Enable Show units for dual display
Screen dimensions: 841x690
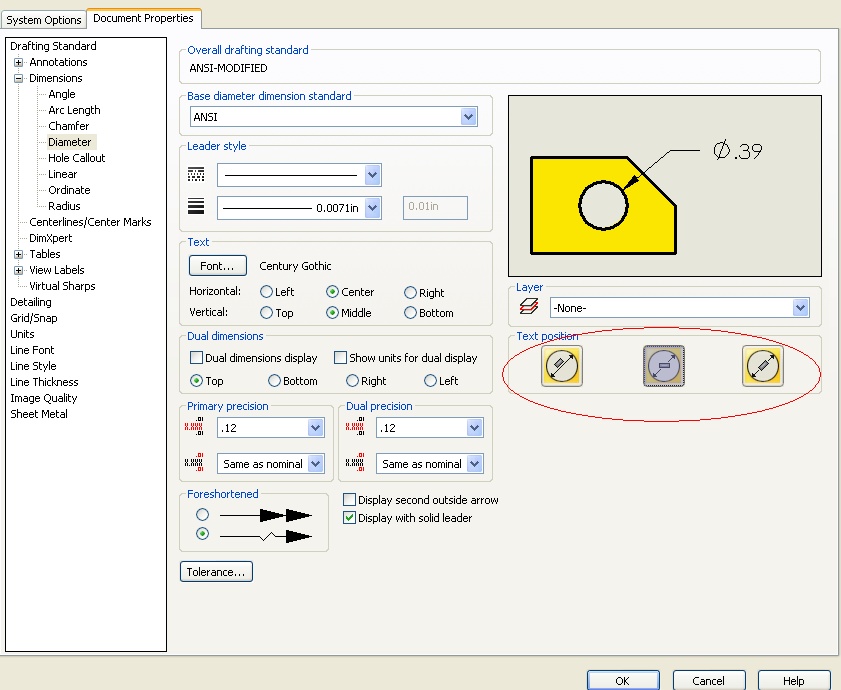[x=340, y=357]
